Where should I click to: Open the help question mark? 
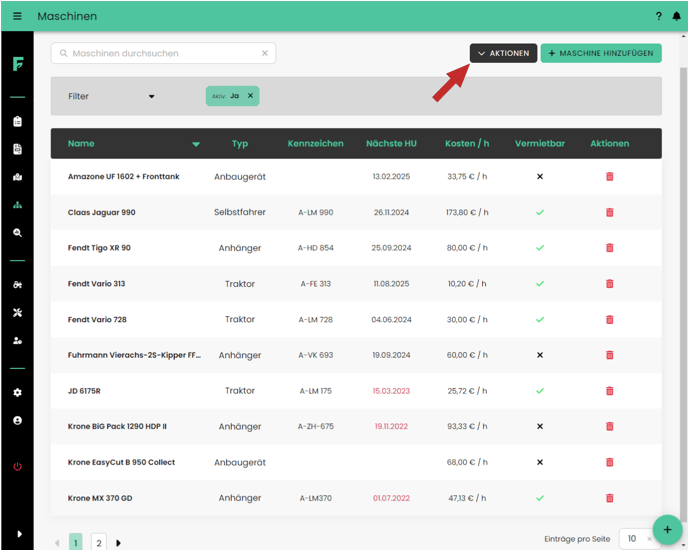coord(658,16)
